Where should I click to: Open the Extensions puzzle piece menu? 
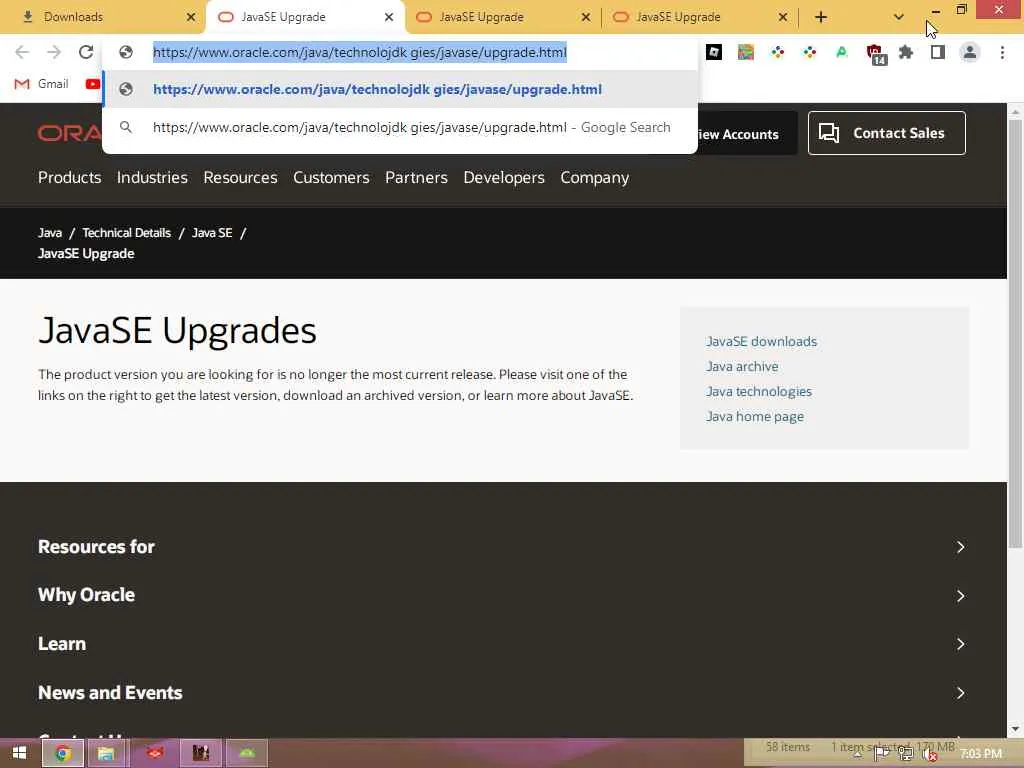(906, 52)
